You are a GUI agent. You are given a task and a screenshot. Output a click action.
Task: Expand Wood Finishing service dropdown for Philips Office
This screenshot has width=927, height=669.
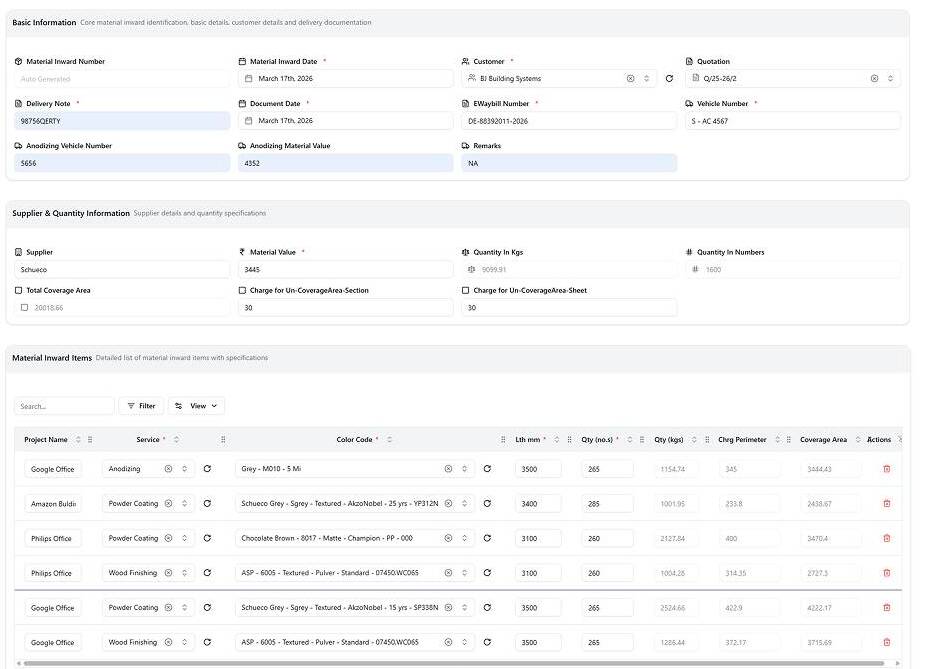click(x=184, y=573)
